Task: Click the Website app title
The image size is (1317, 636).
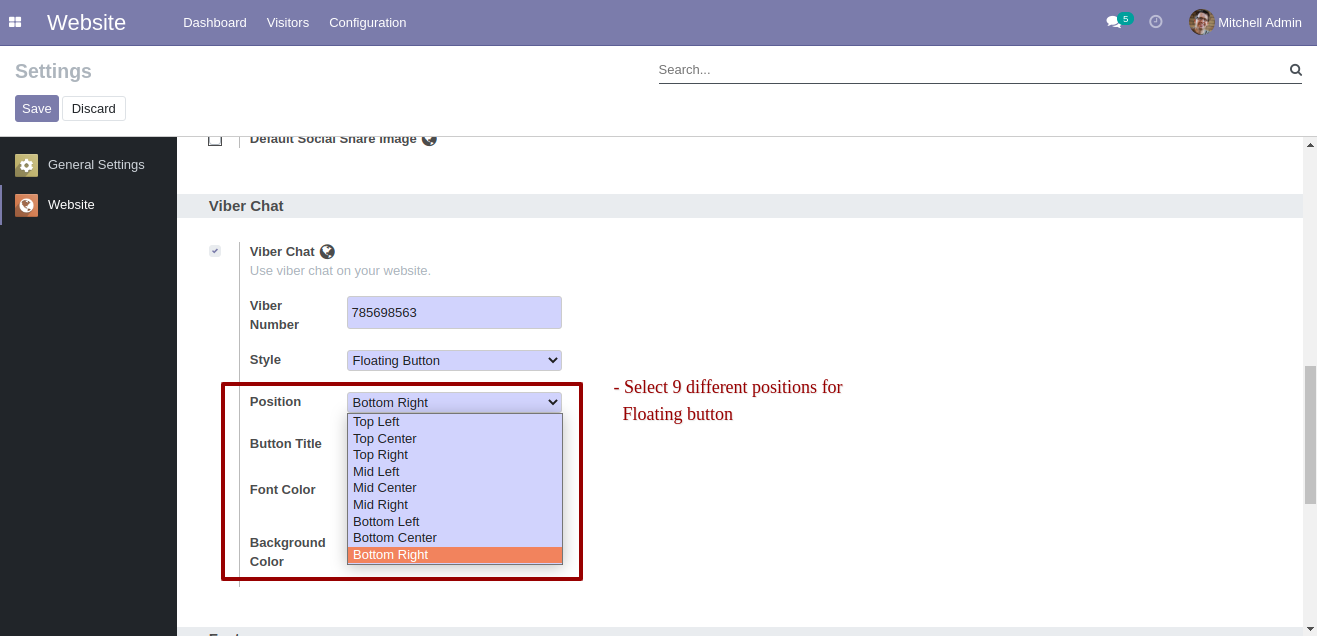Action: point(86,22)
